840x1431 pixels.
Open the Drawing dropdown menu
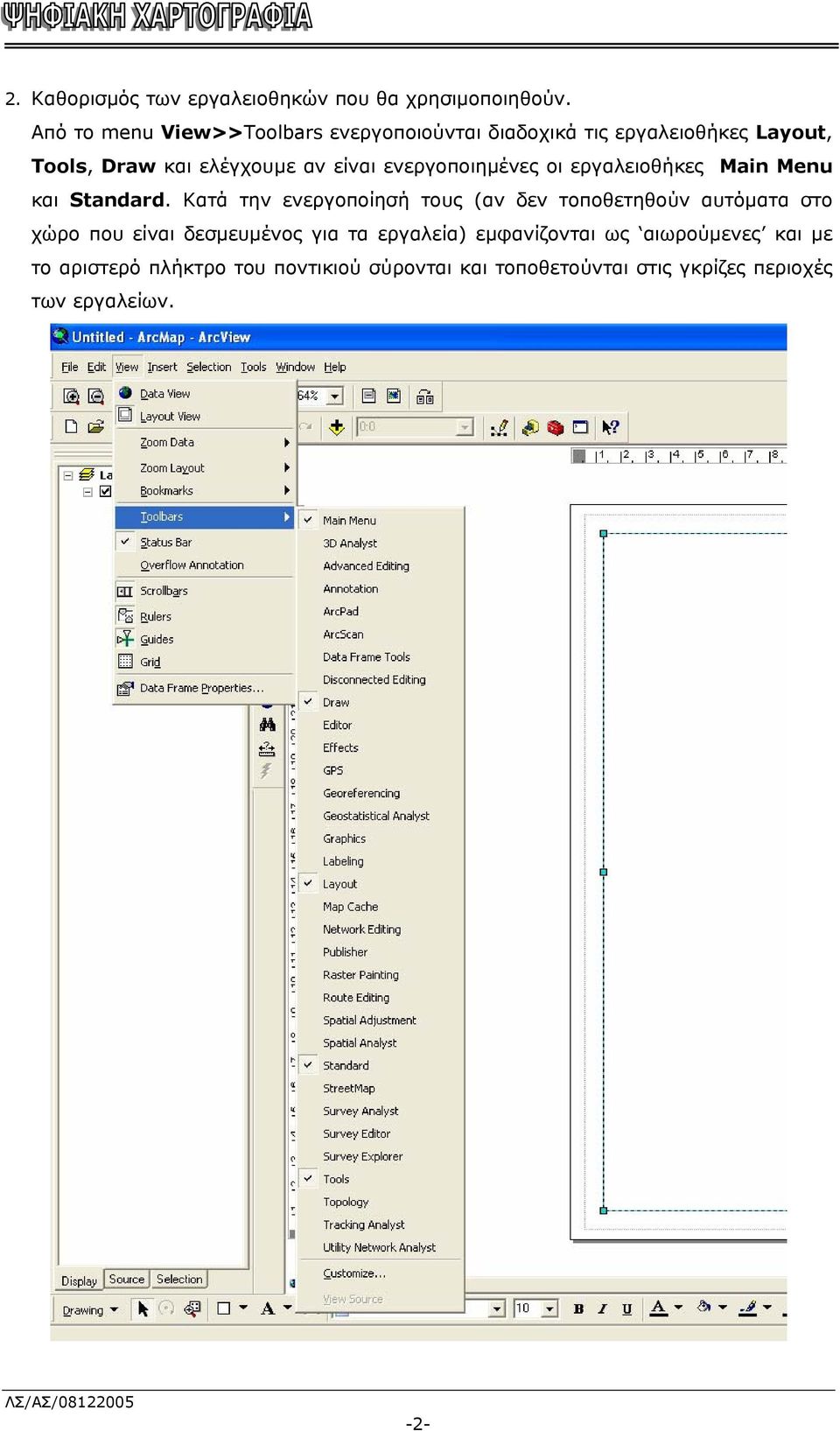(89, 1309)
